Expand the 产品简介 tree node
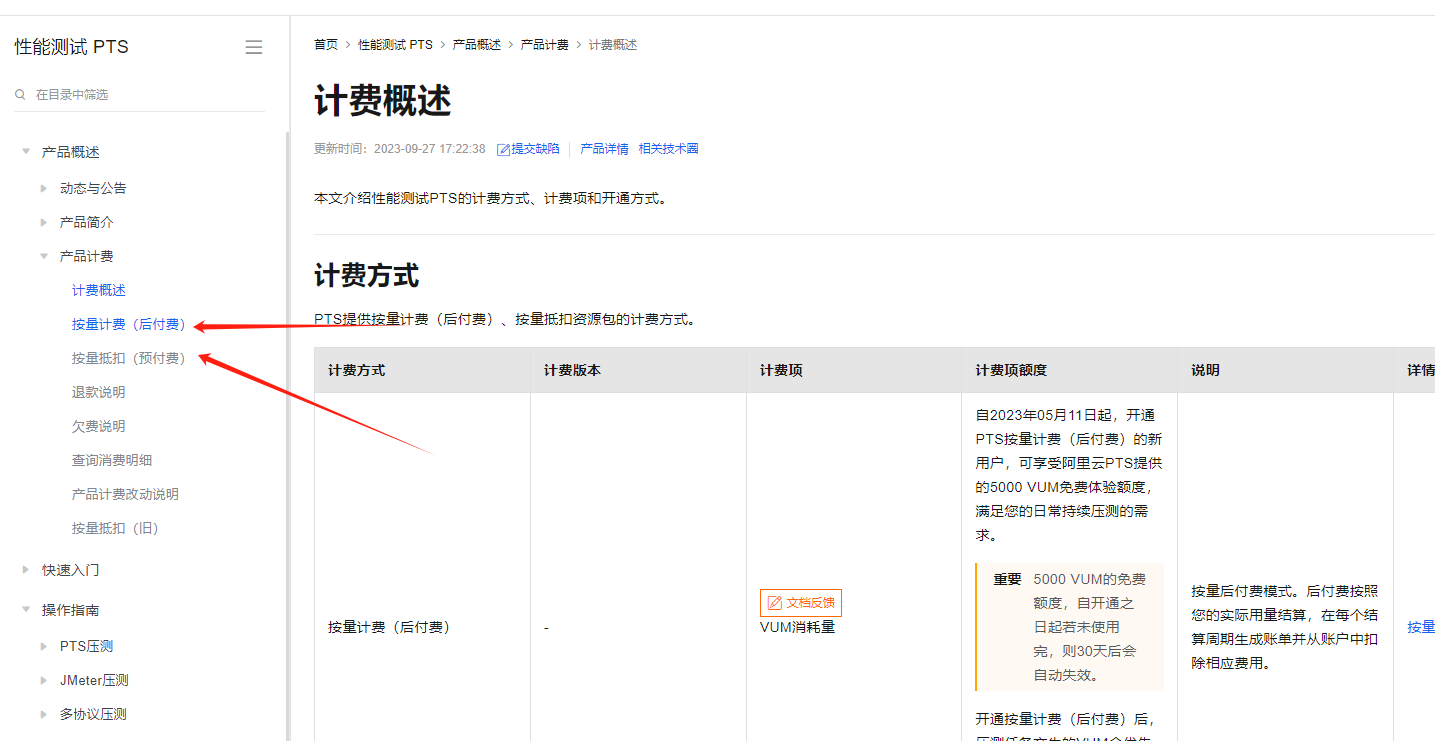Viewport: 1435px width, 741px height. click(44, 222)
